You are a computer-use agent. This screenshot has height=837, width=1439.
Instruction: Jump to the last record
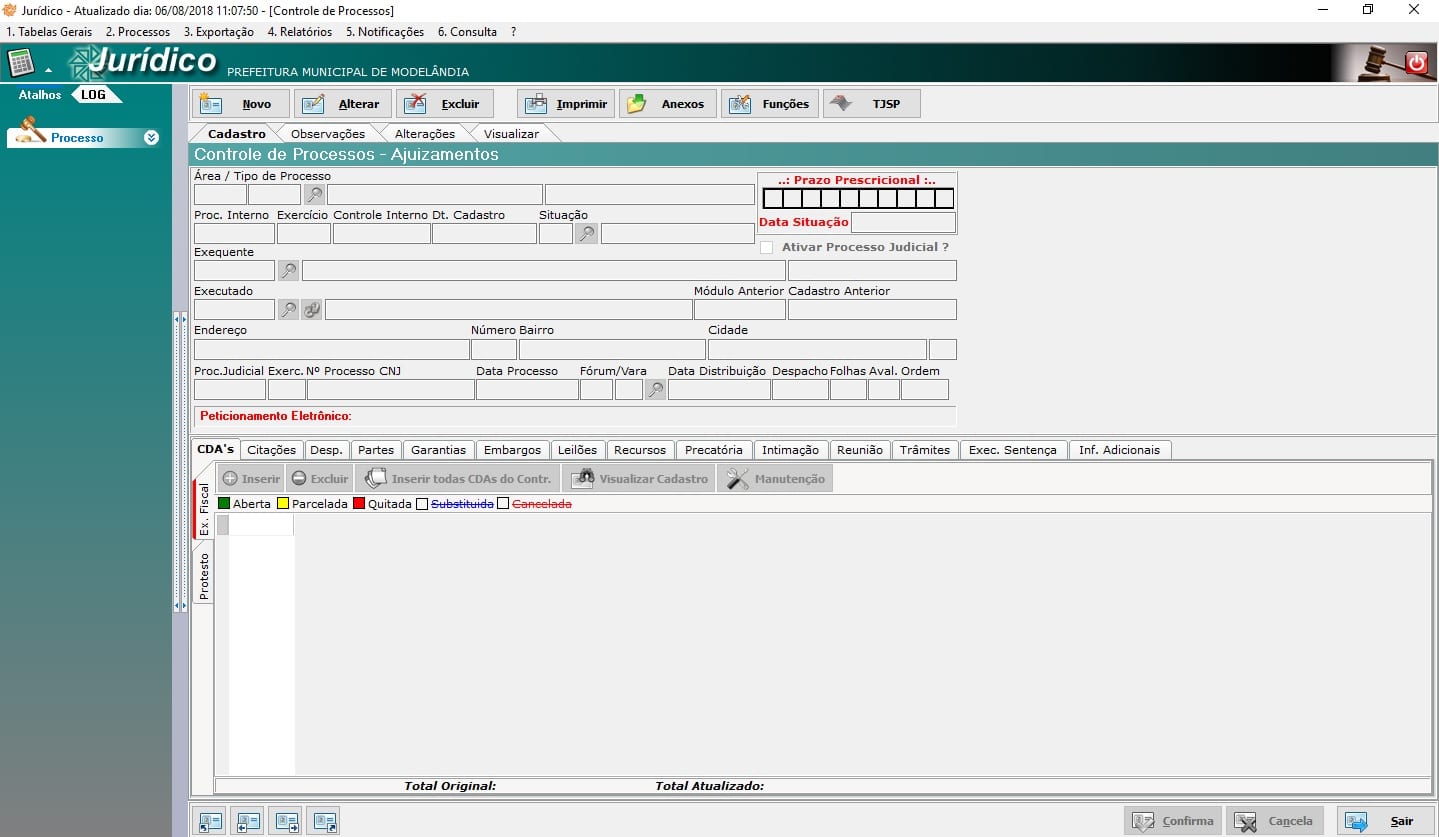(x=323, y=821)
